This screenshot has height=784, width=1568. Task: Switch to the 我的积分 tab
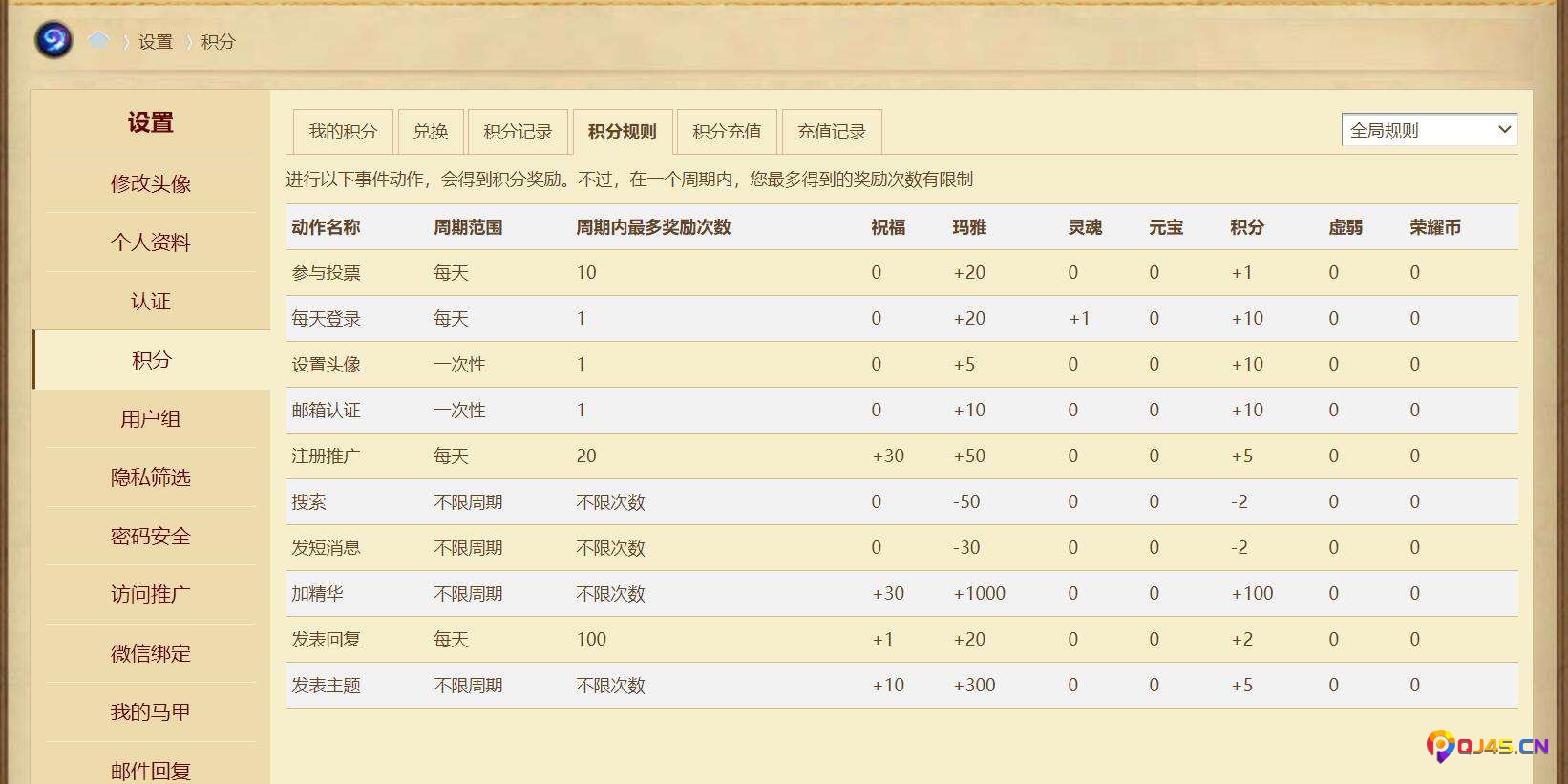point(343,132)
